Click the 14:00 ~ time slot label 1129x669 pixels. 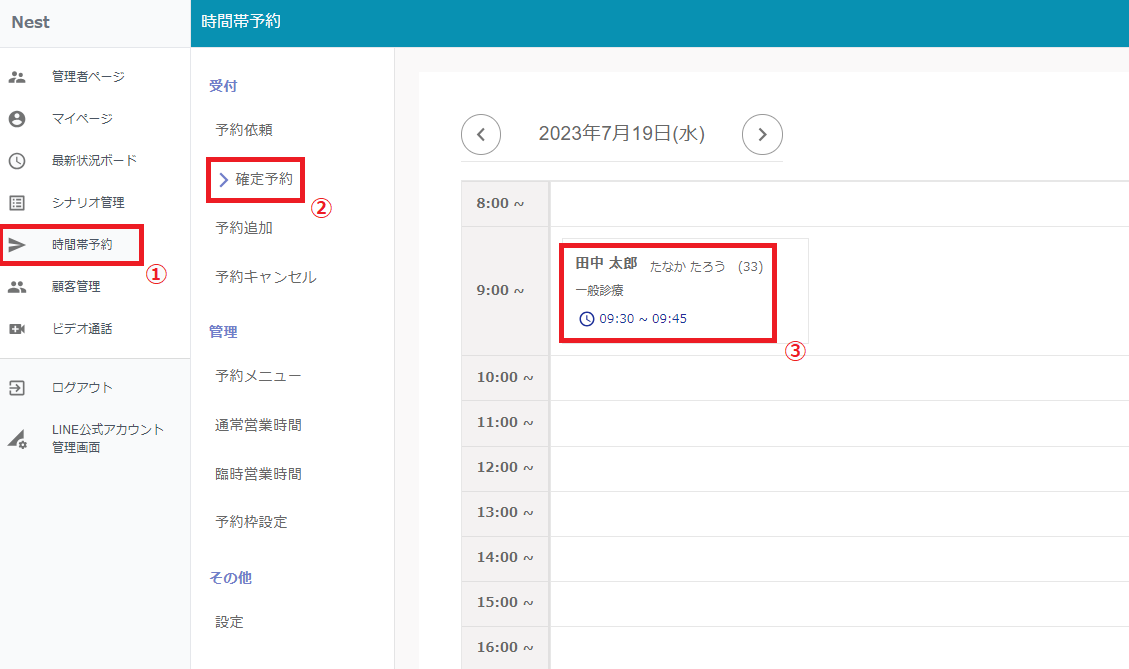pos(505,557)
